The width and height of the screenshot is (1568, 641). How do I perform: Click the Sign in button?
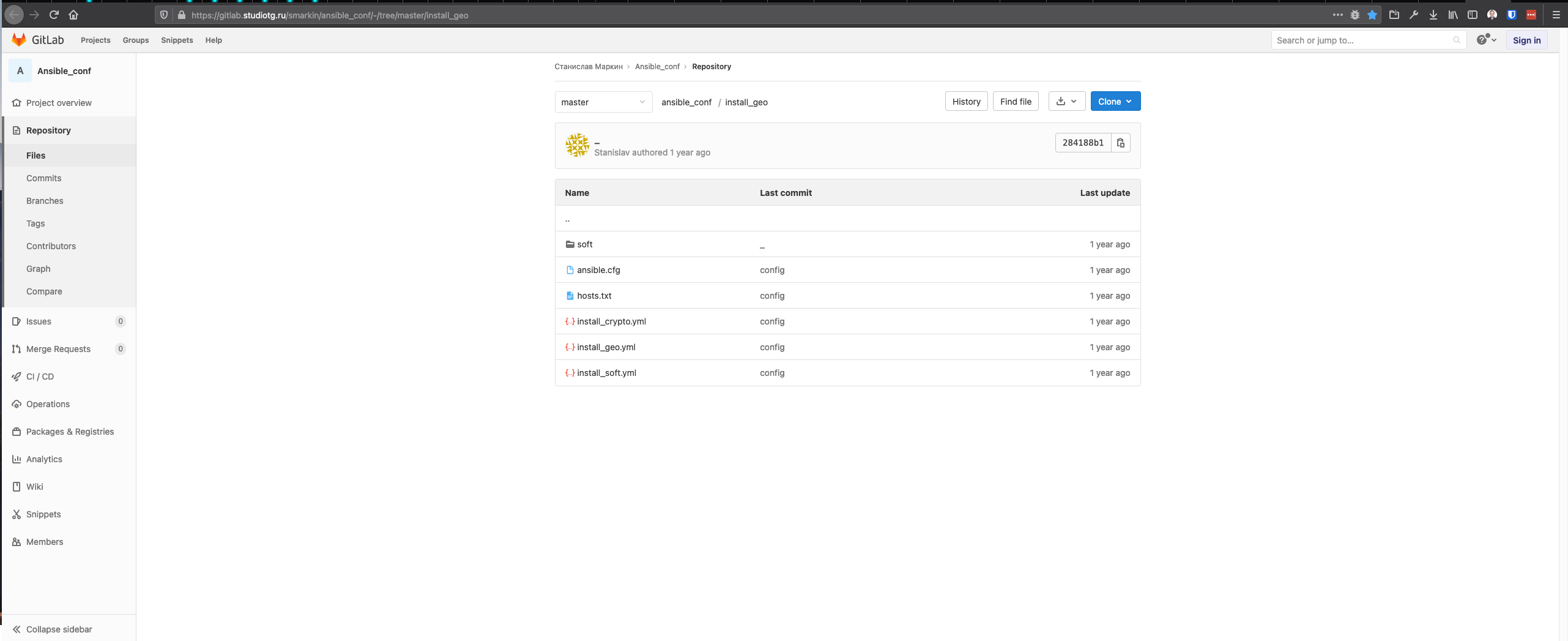[x=1527, y=40]
